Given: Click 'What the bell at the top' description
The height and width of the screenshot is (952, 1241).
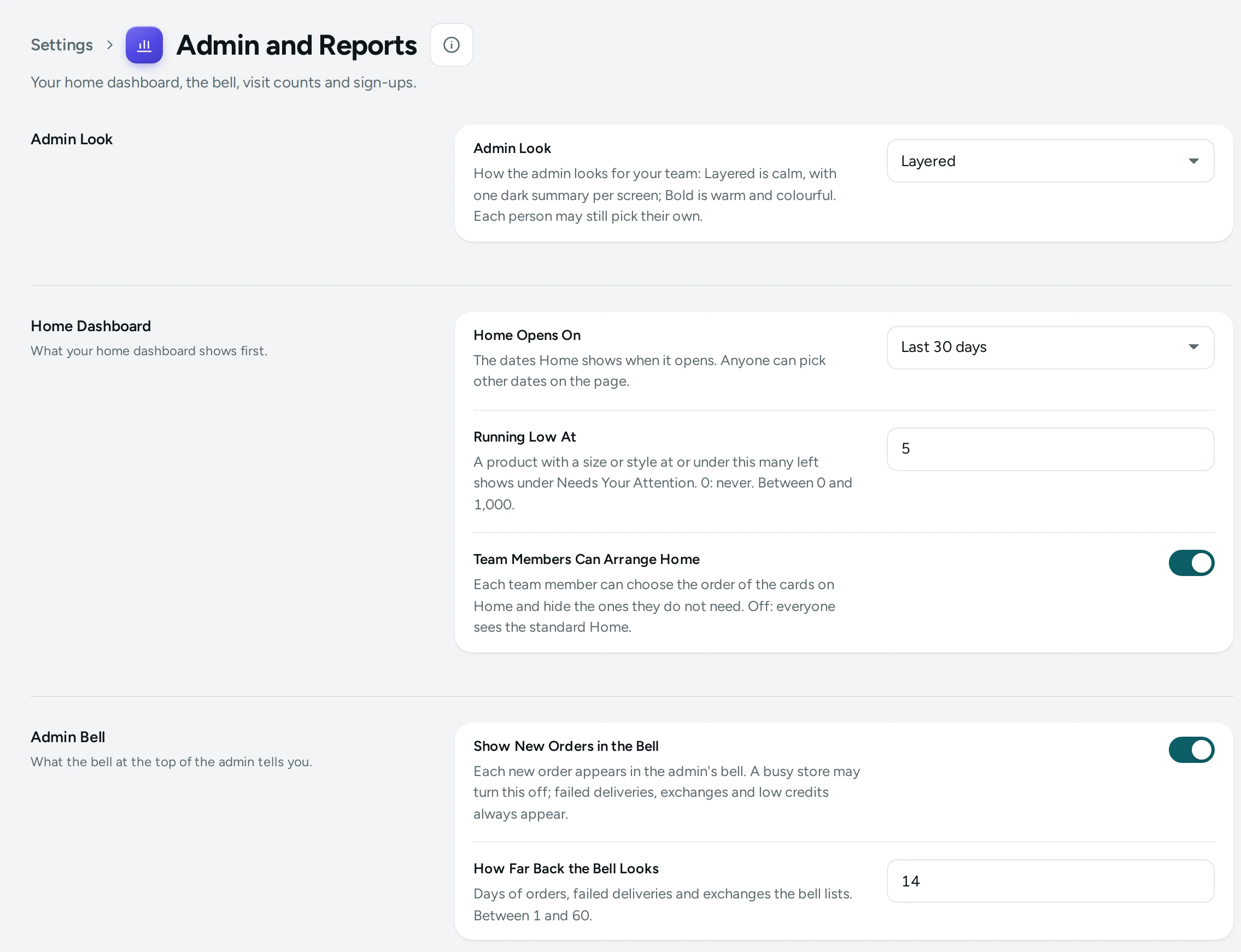Looking at the screenshot, I should (171, 762).
